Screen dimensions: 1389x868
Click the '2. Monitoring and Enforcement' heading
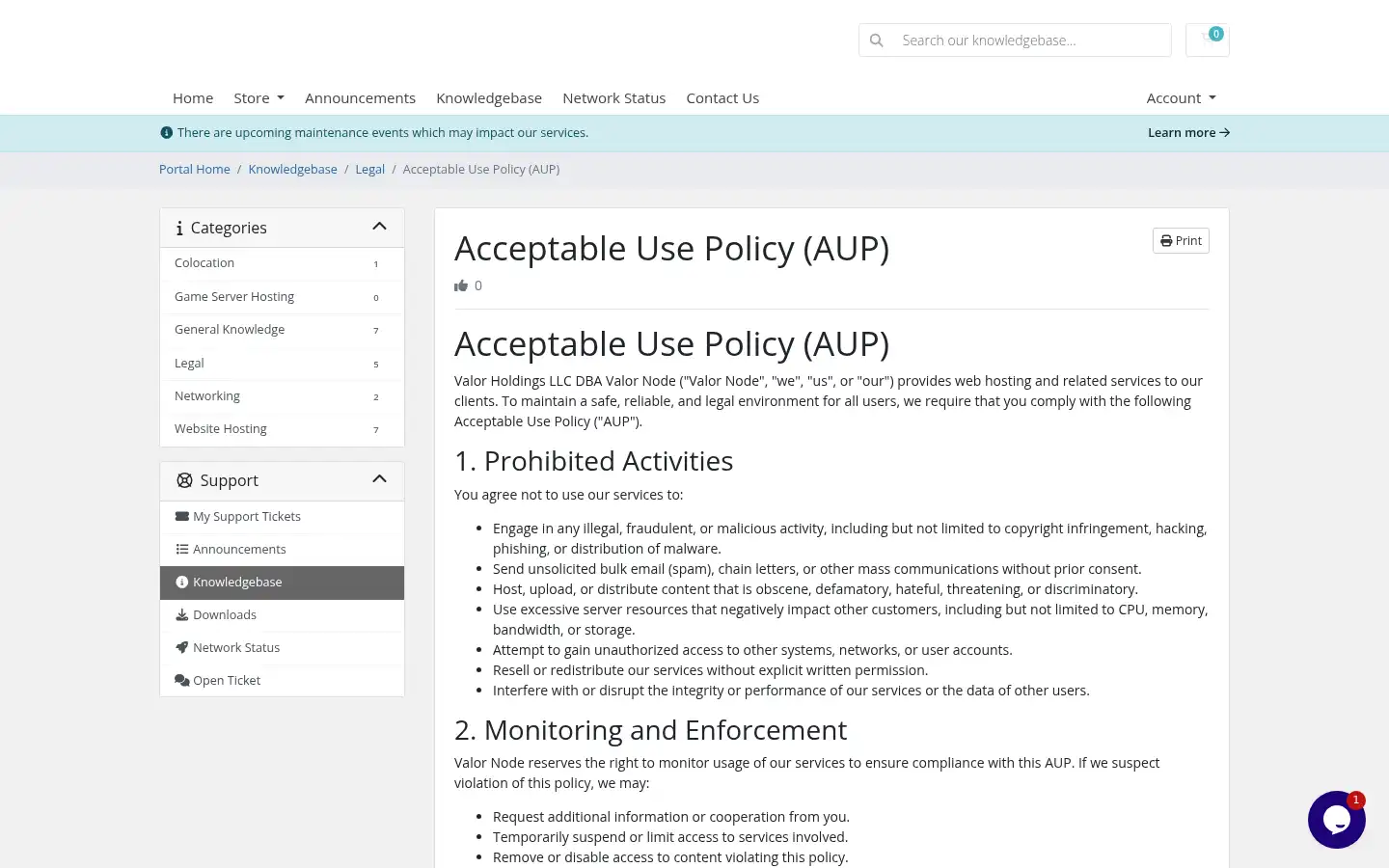click(650, 730)
